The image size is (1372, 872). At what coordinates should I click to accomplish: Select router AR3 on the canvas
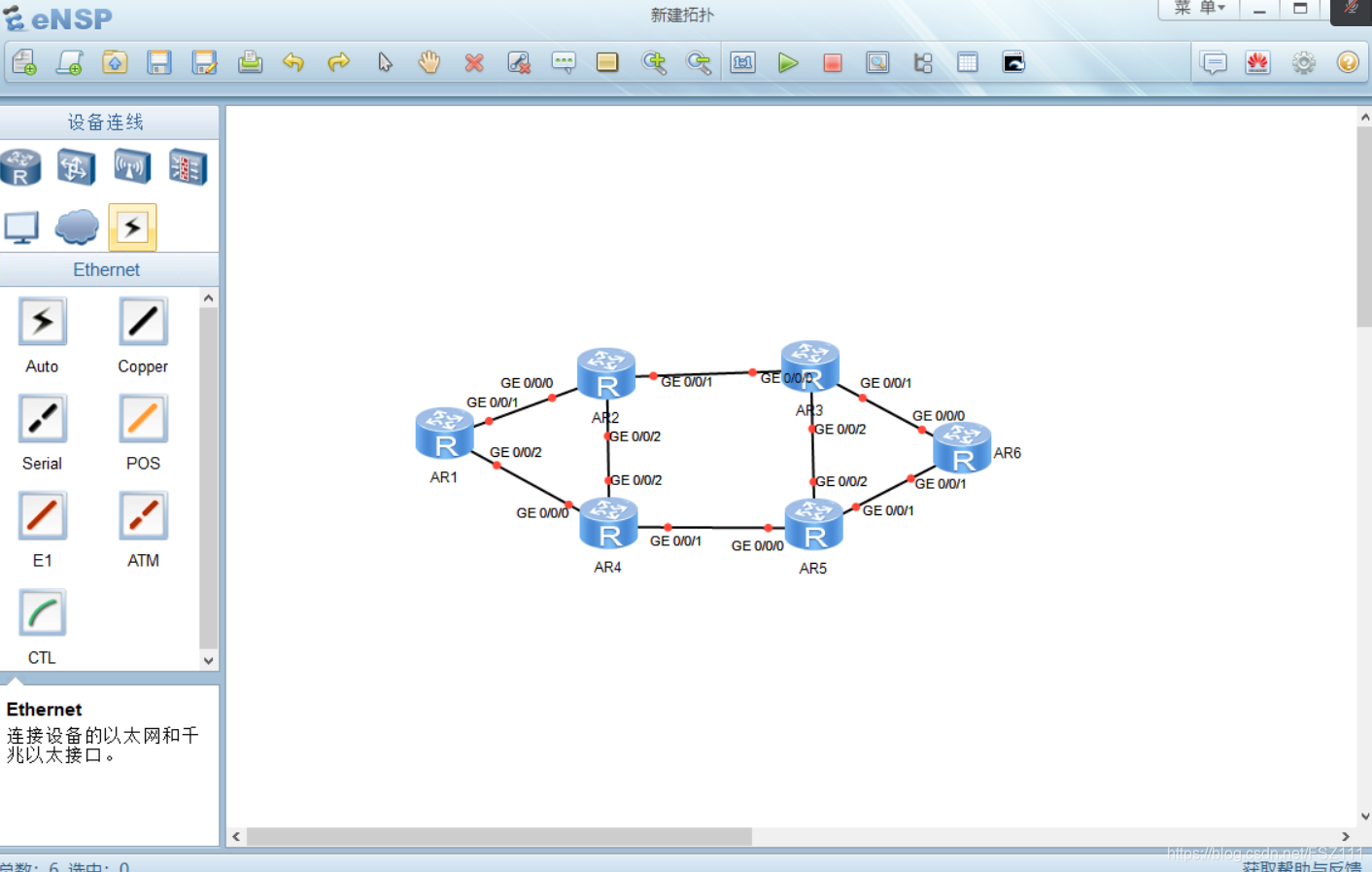[x=810, y=366]
